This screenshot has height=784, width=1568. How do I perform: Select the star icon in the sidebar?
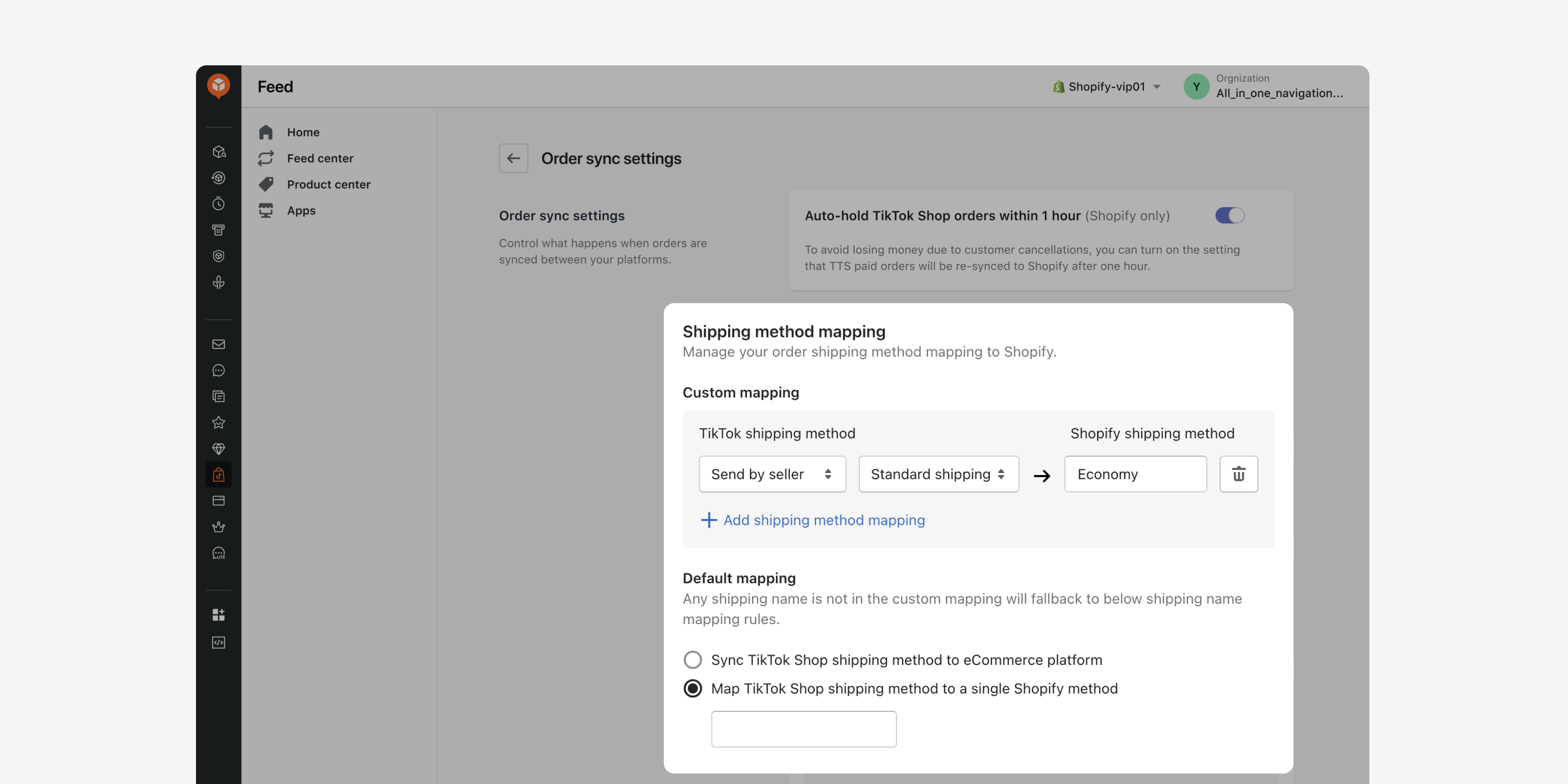click(218, 422)
